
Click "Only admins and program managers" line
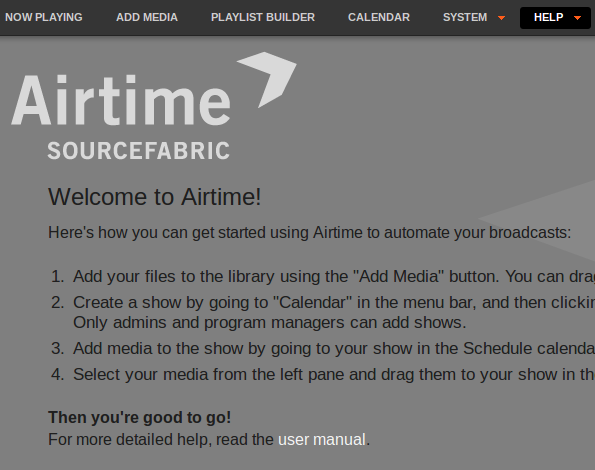pyautogui.click(x=269, y=322)
